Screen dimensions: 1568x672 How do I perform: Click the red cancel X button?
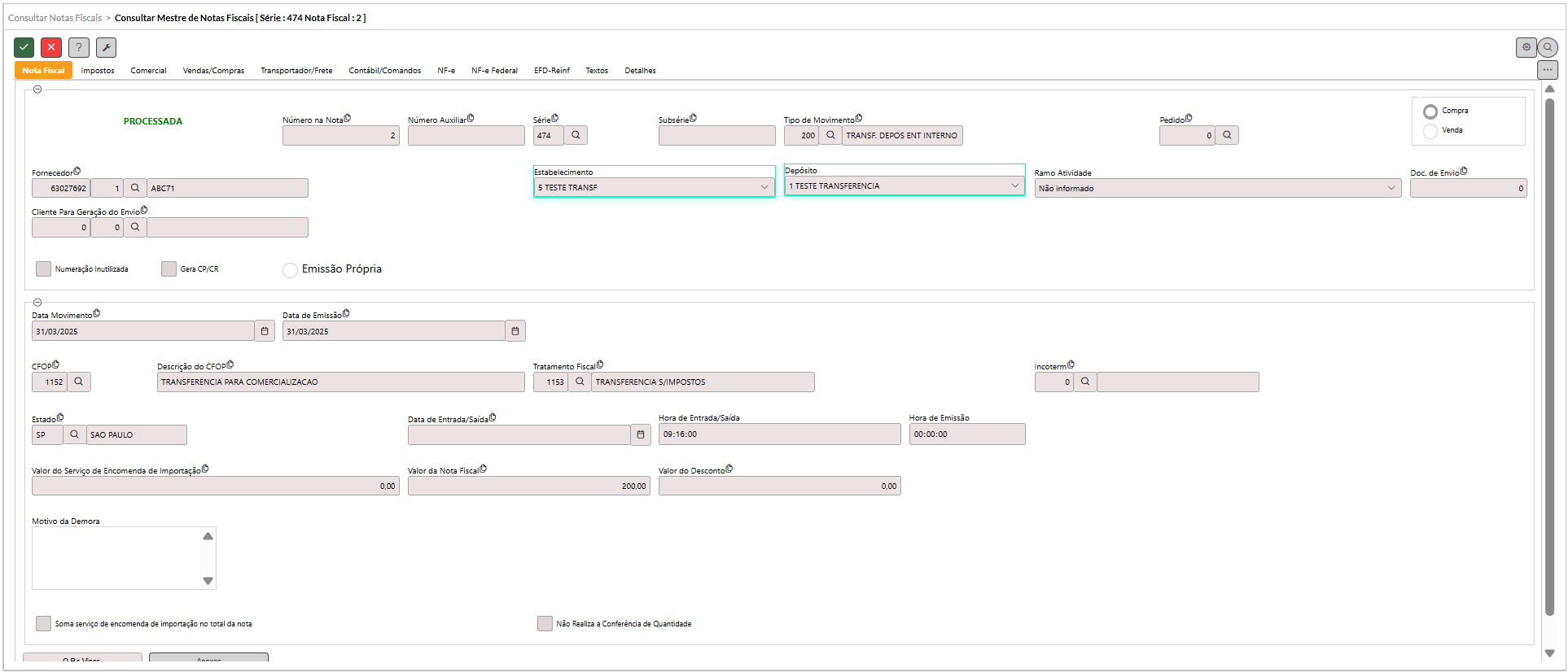[51, 48]
